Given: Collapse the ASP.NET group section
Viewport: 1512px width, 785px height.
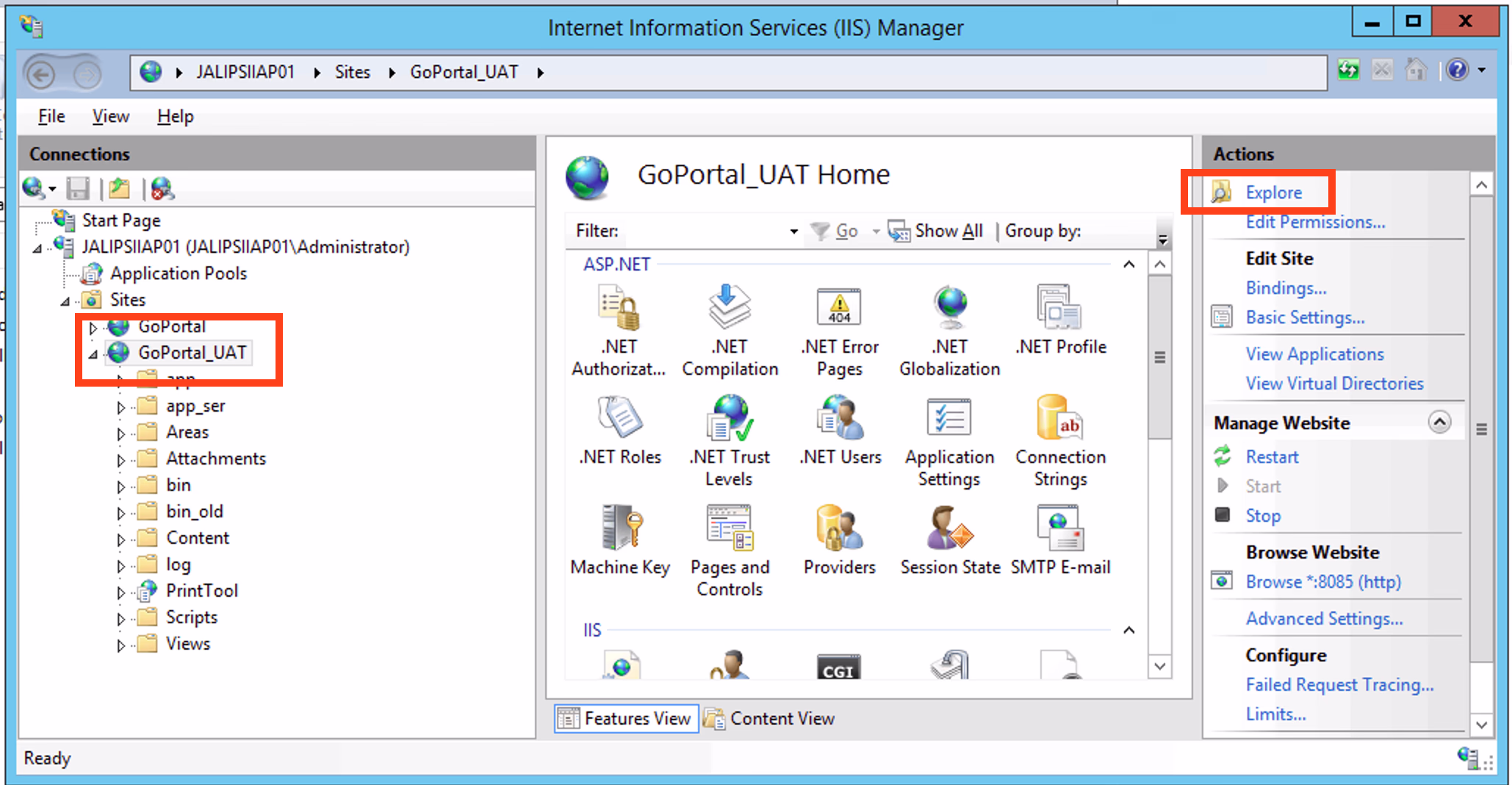Looking at the screenshot, I should pyautogui.click(x=1128, y=265).
